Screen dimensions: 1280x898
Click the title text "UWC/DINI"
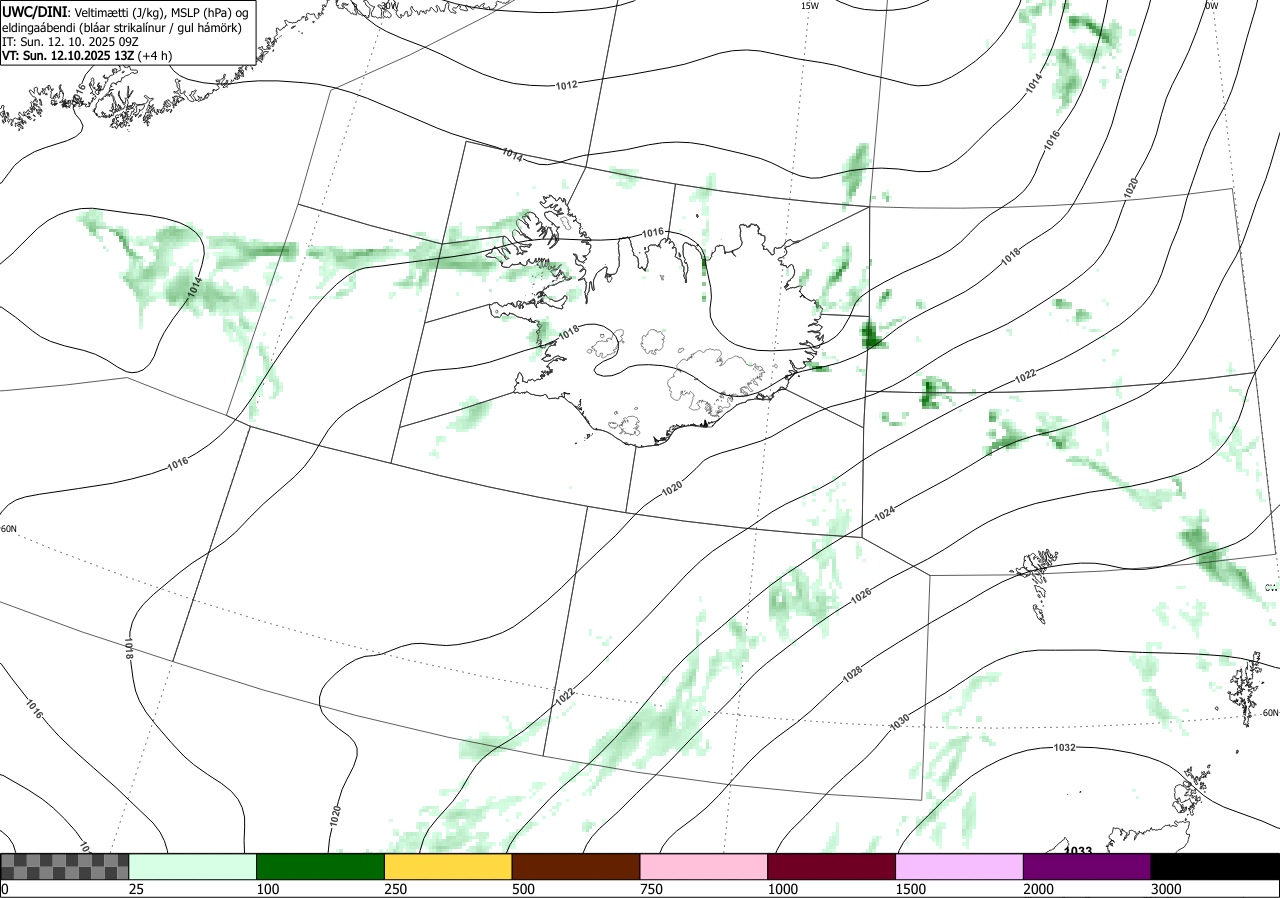click(35, 11)
